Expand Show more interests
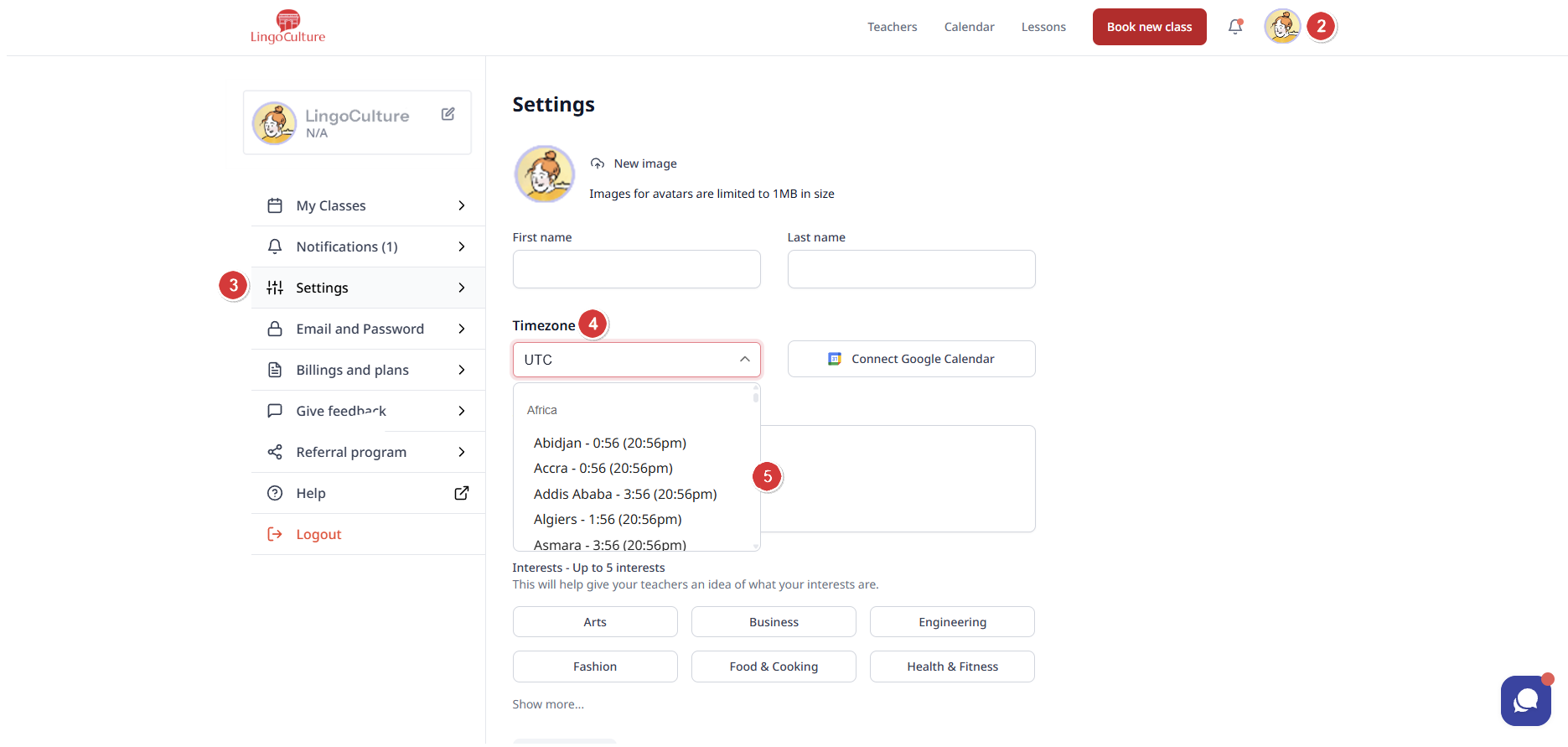 click(x=548, y=704)
